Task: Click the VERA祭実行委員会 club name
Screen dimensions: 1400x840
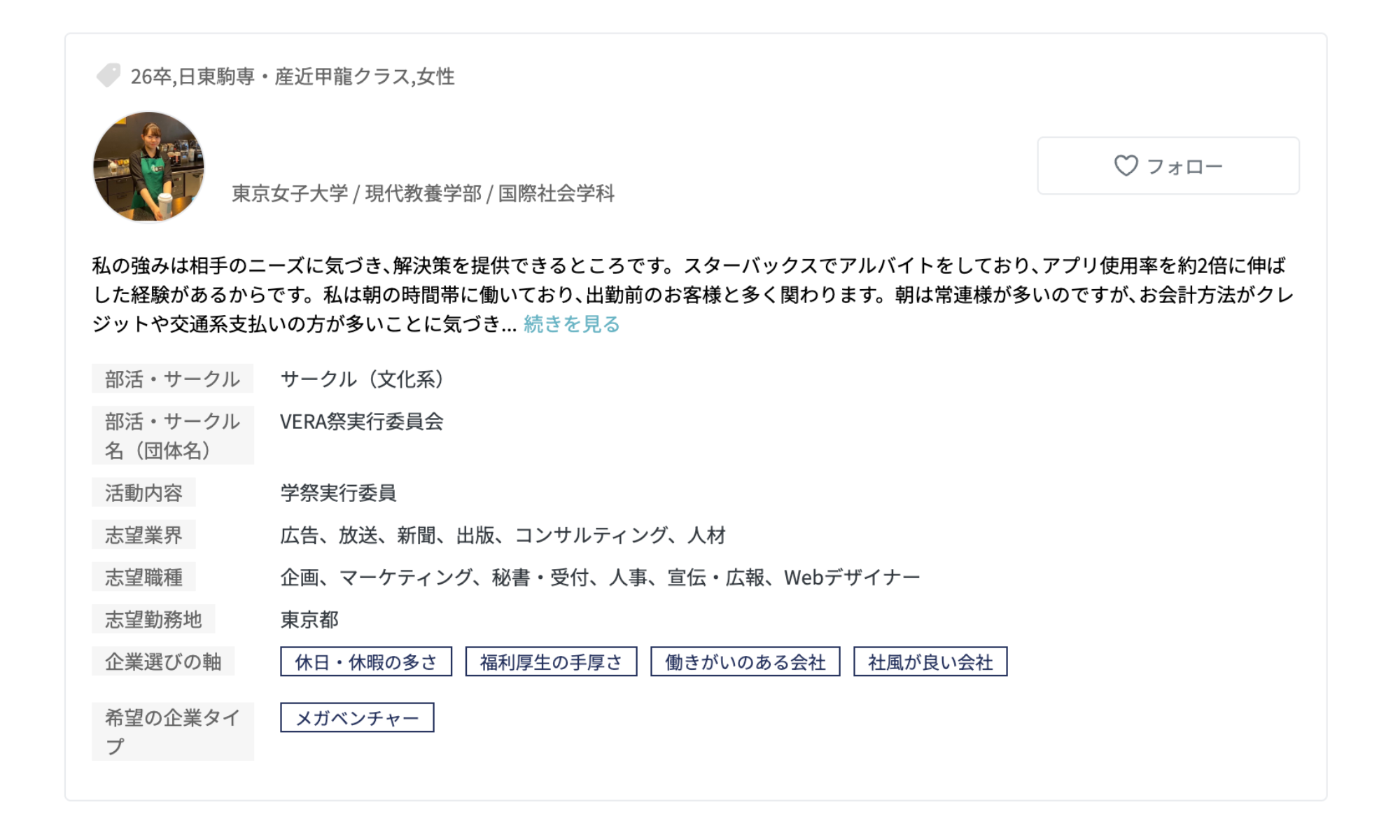Action: click(361, 421)
